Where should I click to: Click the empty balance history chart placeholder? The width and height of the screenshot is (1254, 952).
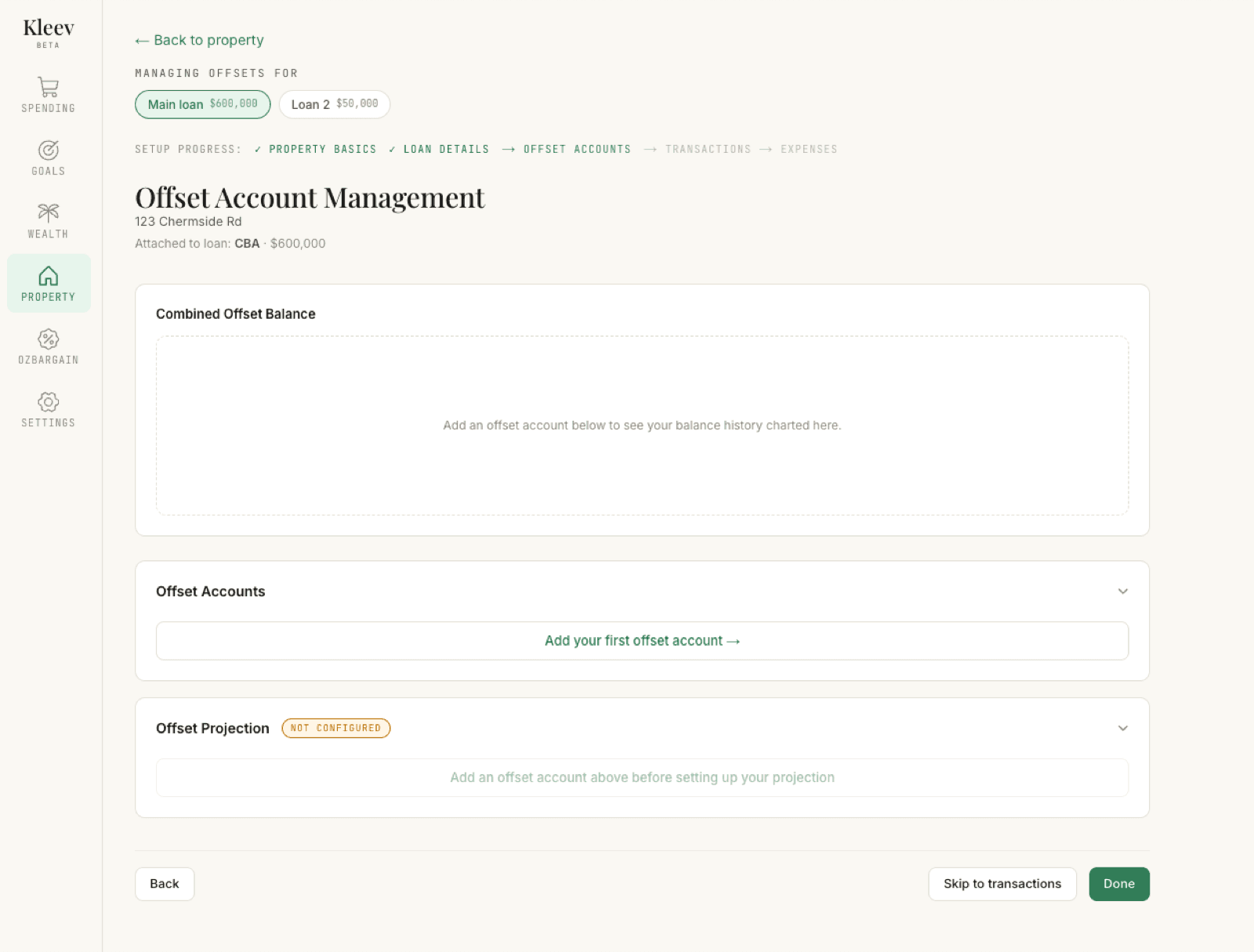(642, 425)
